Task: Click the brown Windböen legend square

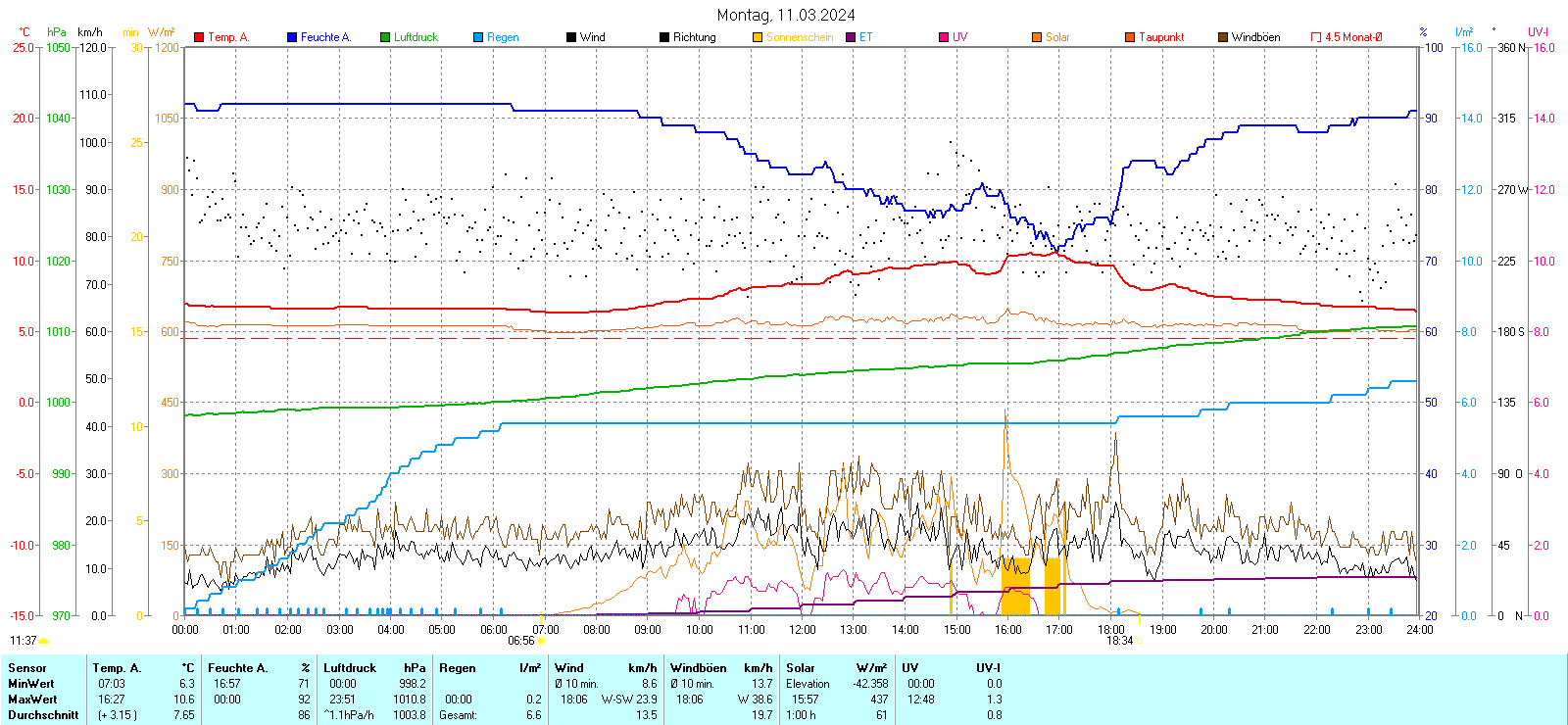Action: tap(1223, 37)
